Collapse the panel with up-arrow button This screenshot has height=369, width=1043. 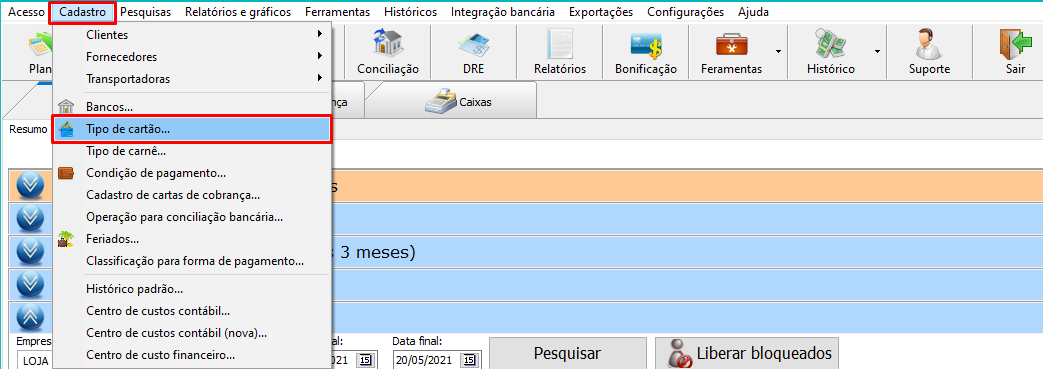coord(29,317)
